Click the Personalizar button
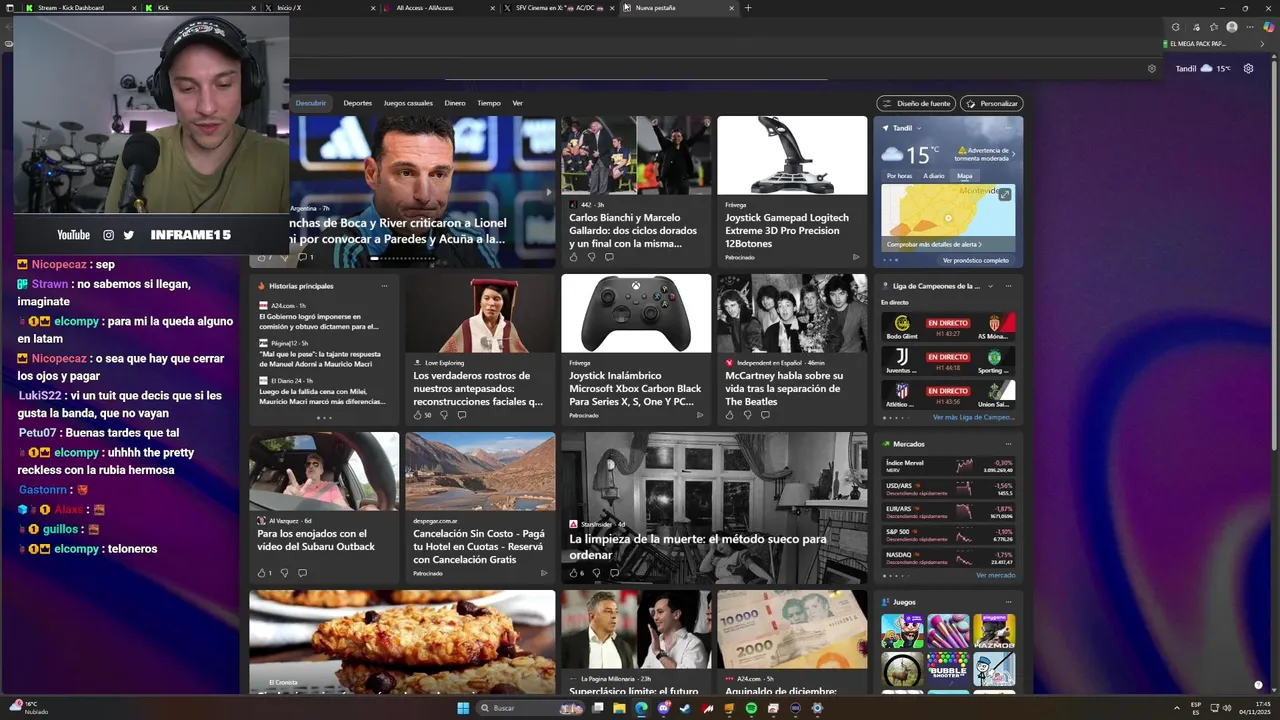 click(x=992, y=103)
